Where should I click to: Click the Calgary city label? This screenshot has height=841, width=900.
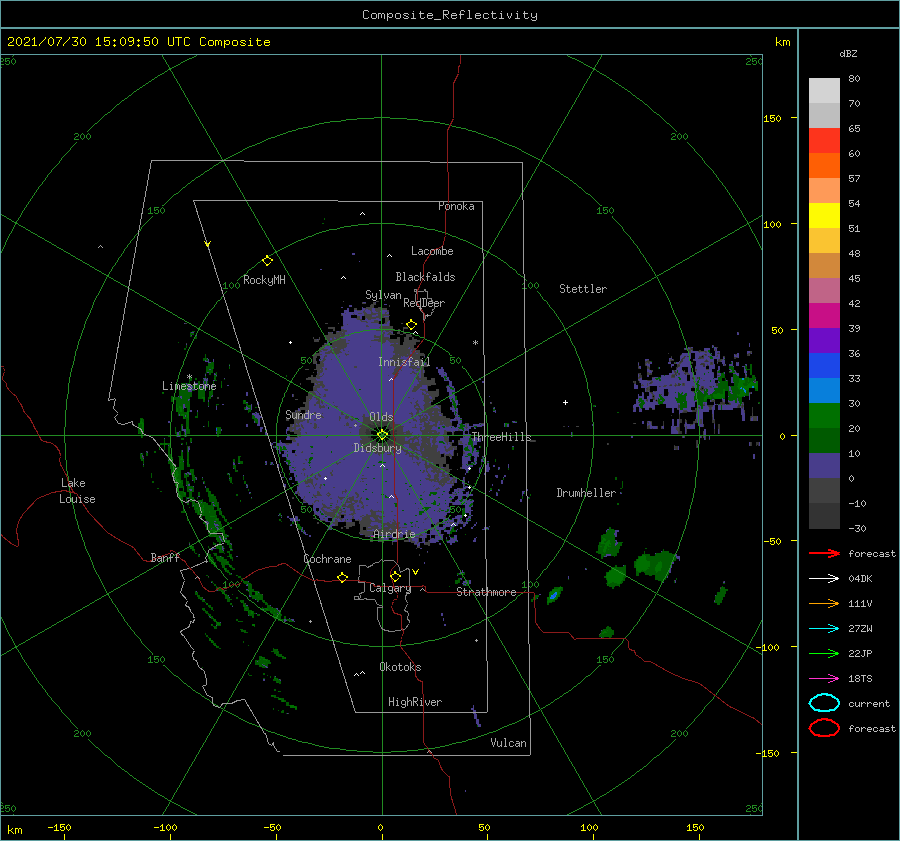click(x=390, y=588)
